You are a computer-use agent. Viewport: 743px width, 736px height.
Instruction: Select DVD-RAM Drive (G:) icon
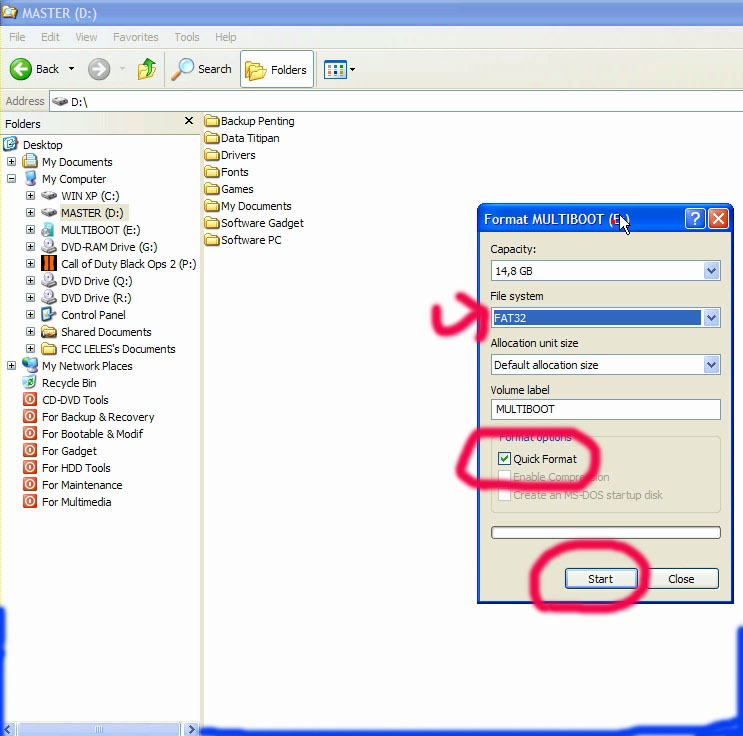pos(49,246)
